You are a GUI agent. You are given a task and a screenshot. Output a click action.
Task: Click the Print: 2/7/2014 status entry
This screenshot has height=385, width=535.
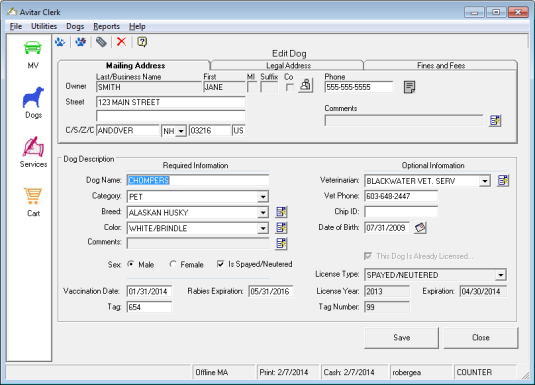pyautogui.click(x=288, y=372)
